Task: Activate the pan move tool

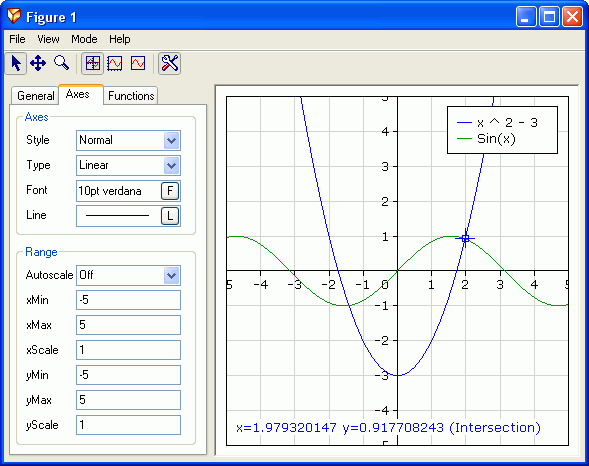Action: [x=38, y=63]
